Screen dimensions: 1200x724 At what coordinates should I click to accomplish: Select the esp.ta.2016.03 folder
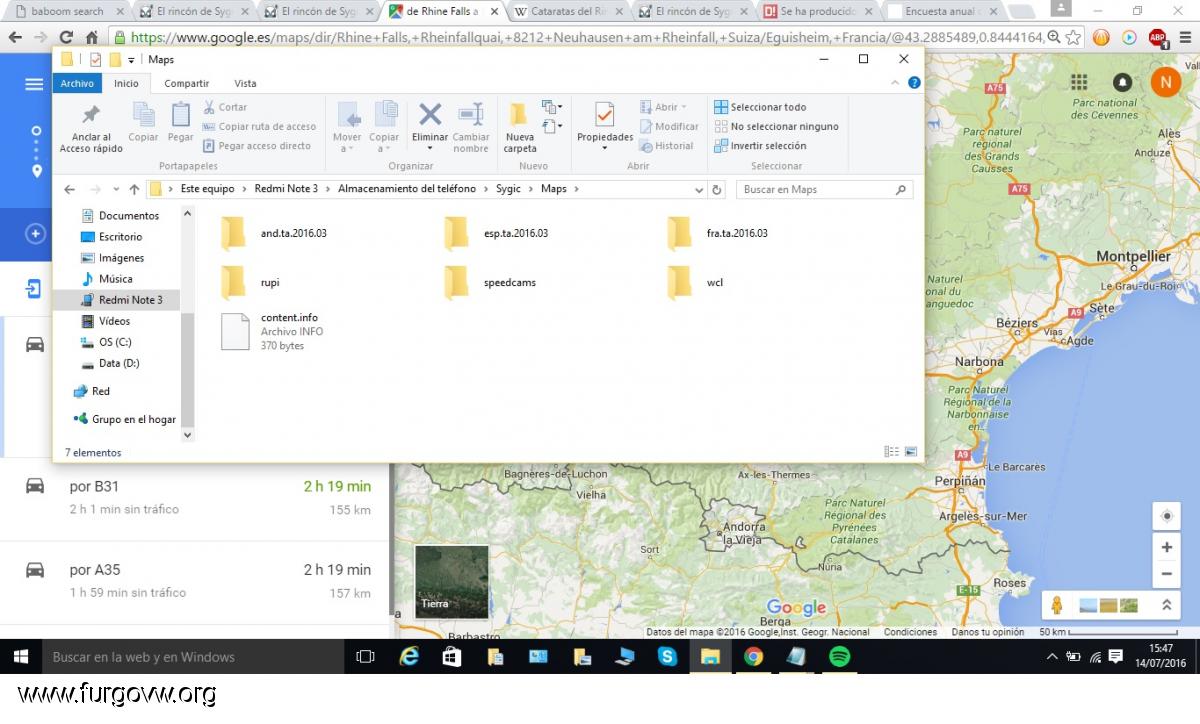click(497, 233)
